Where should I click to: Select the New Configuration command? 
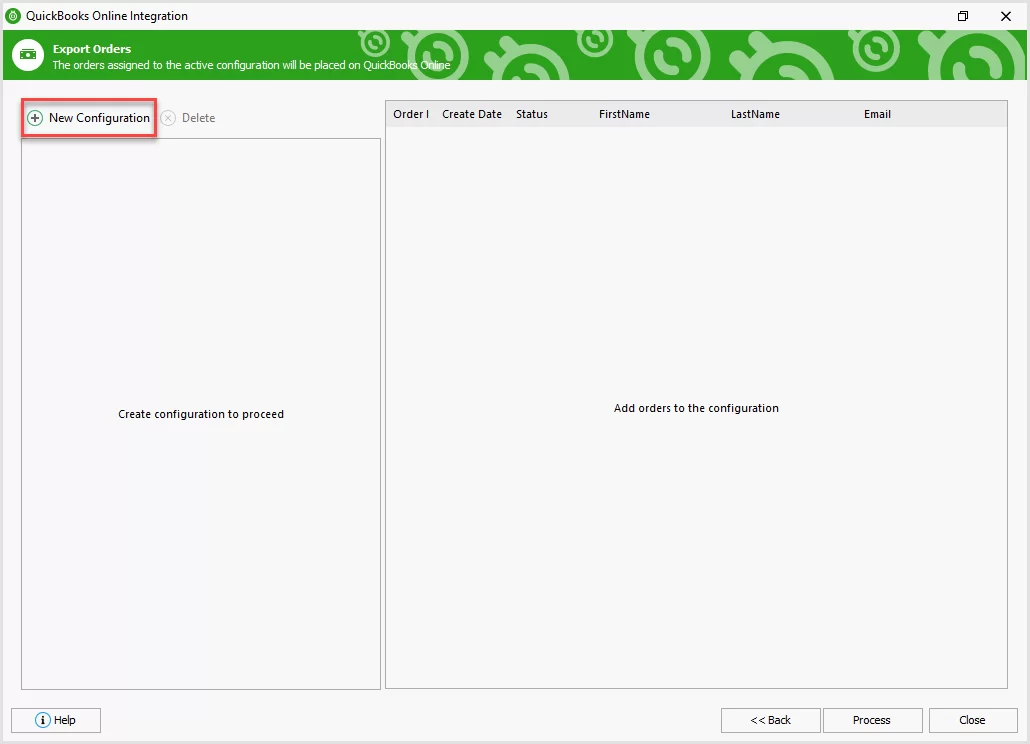tap(98, 118)
